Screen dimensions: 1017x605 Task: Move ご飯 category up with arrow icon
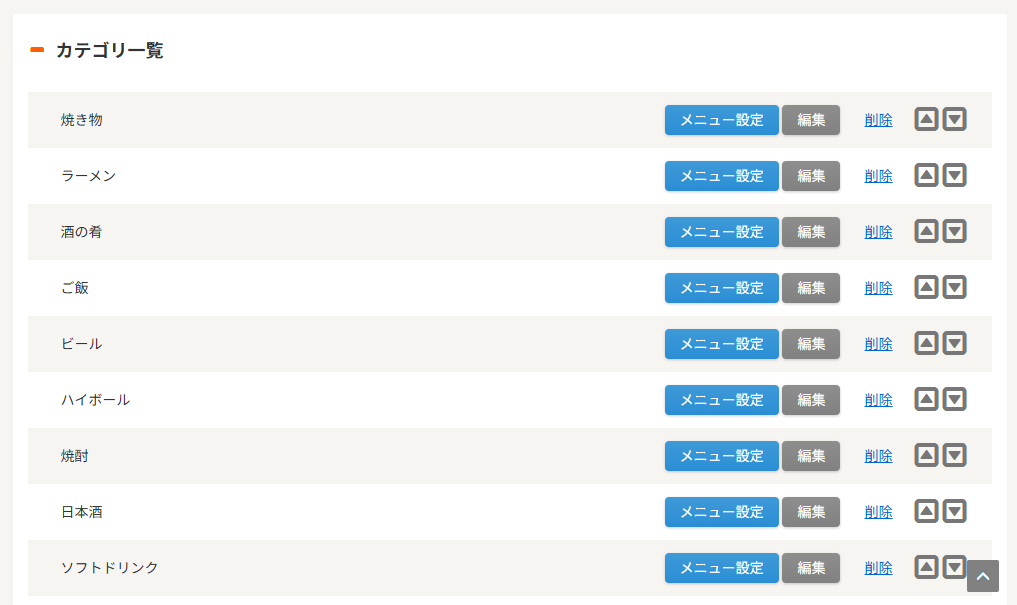click(x=926, y=287)
